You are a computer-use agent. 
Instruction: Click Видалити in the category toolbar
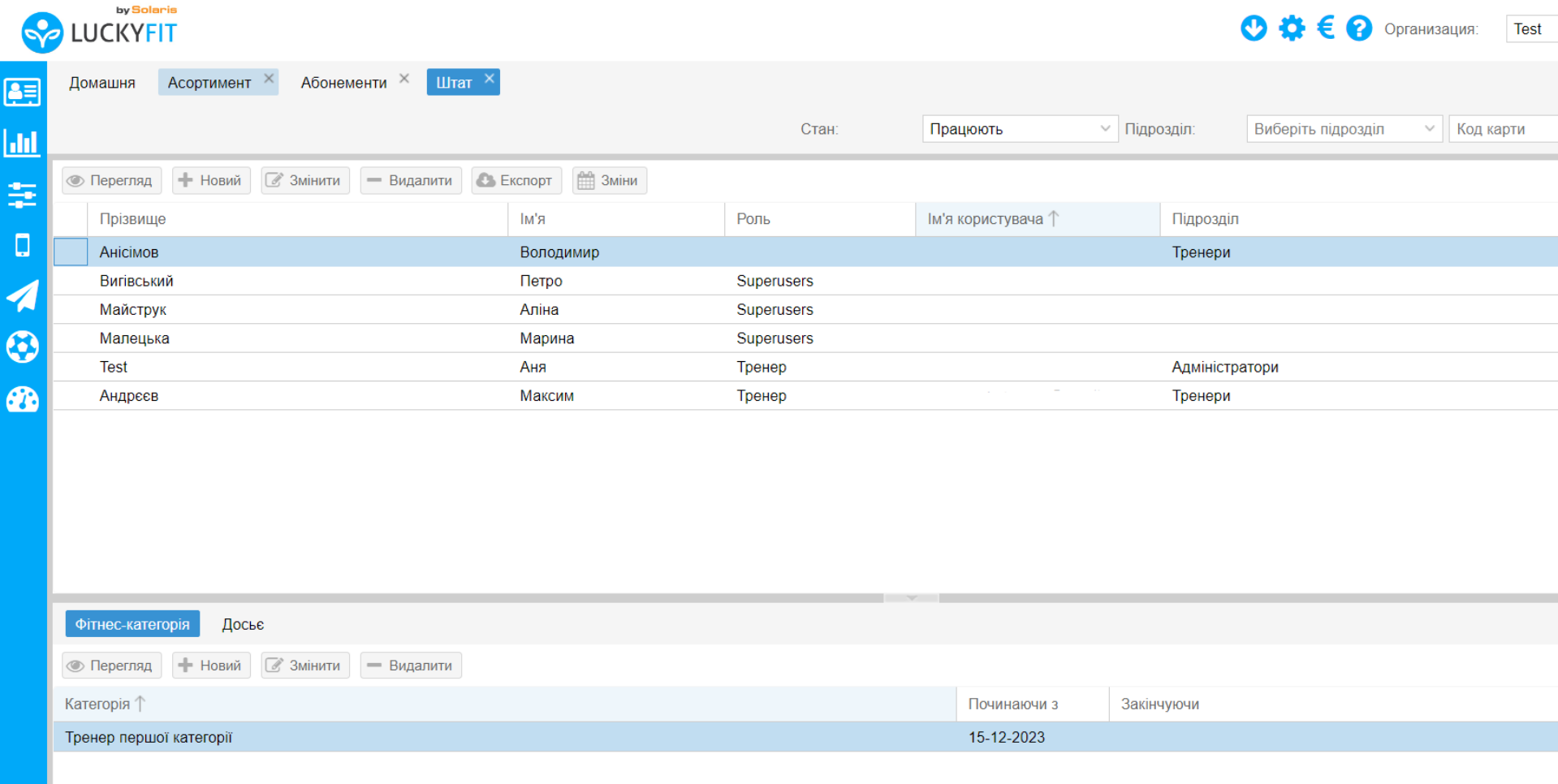tap(411, 666)
